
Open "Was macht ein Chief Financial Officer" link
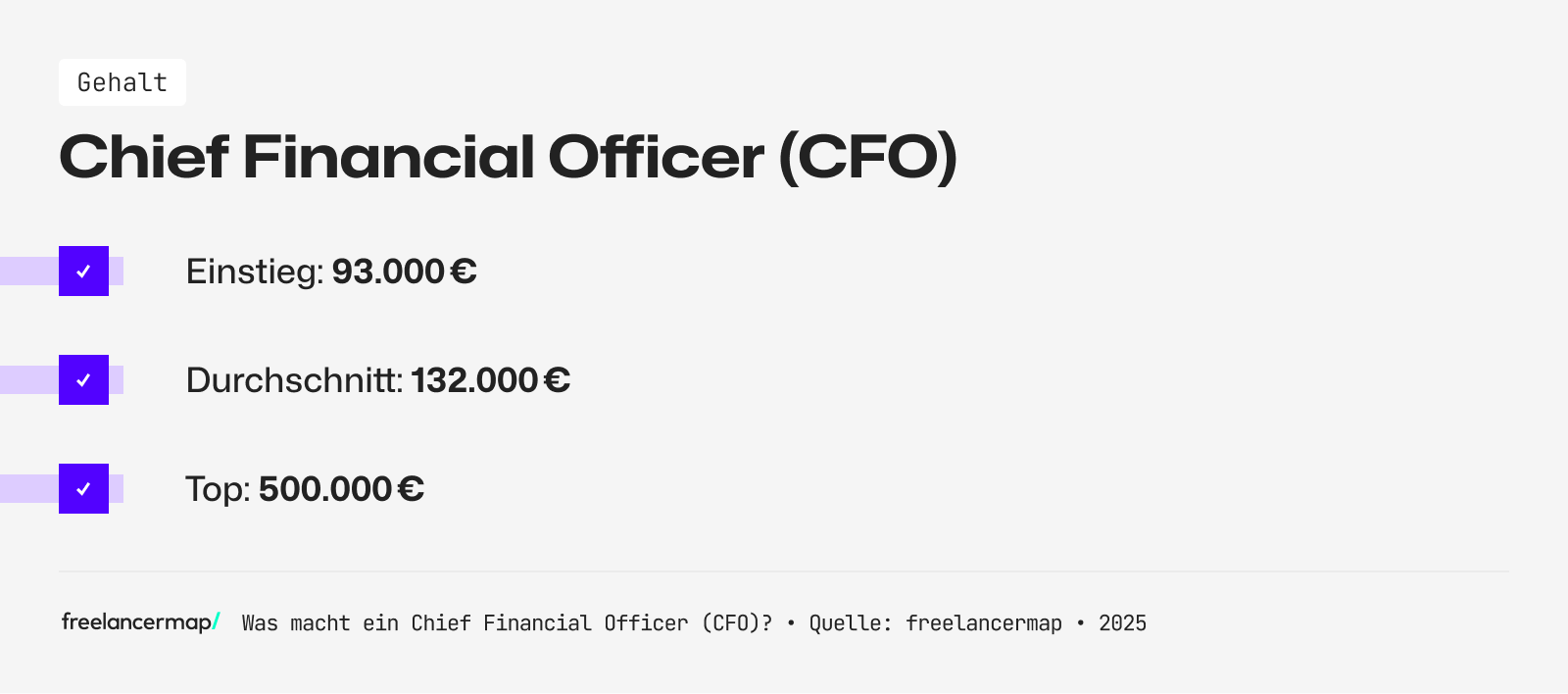pos(507,623)
